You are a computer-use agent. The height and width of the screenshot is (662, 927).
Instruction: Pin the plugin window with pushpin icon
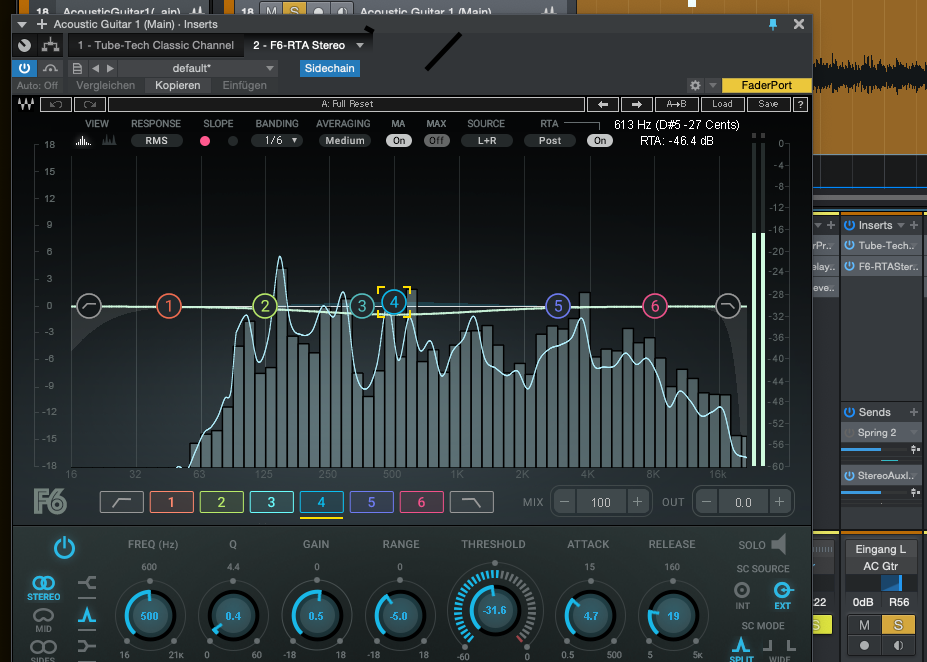click(x=773, y=24)
